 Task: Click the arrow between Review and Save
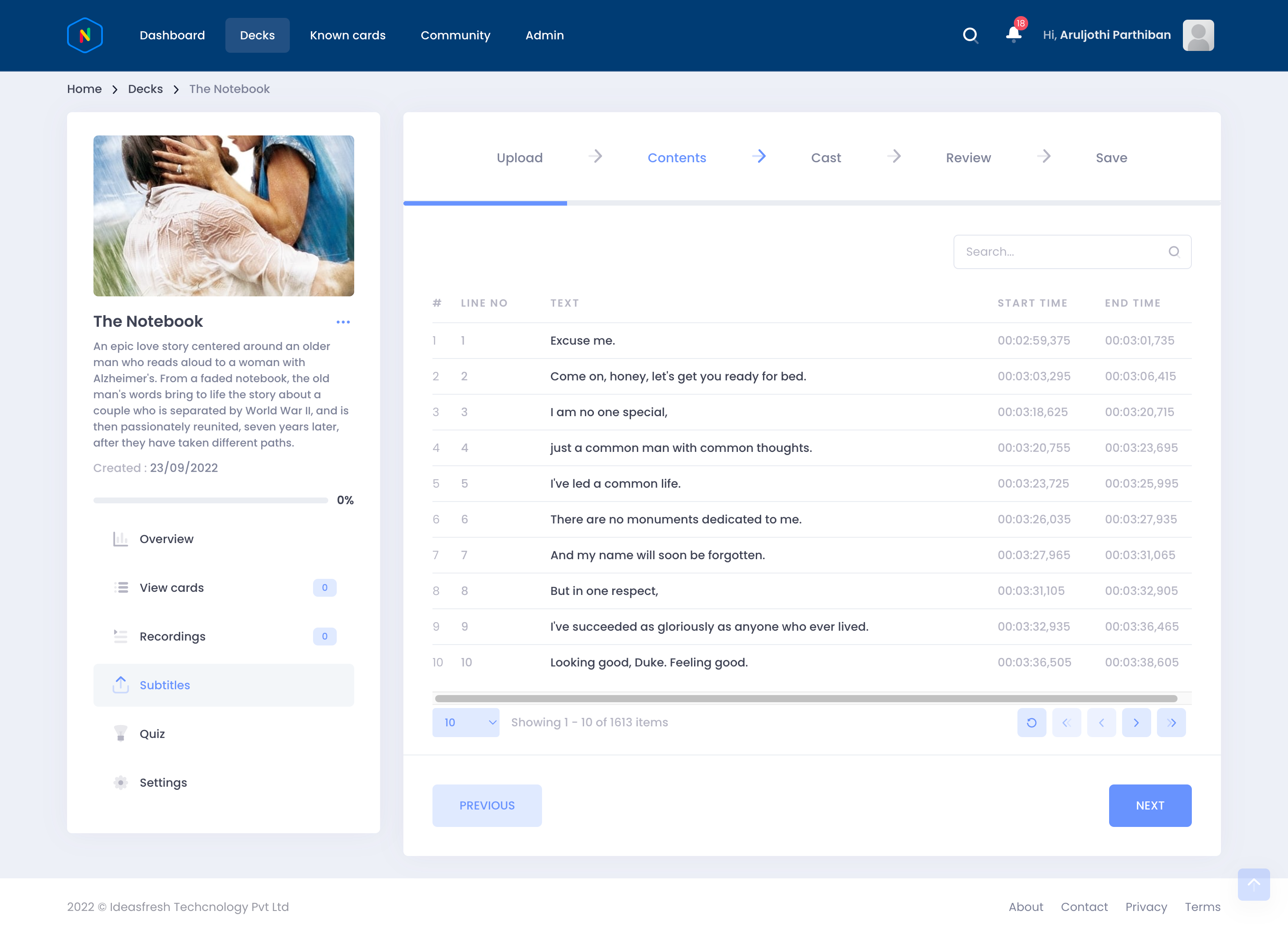tap(1043, 156)
